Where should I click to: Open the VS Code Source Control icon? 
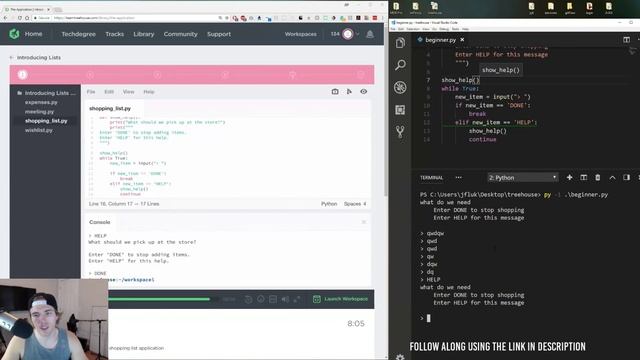(400, 131)
